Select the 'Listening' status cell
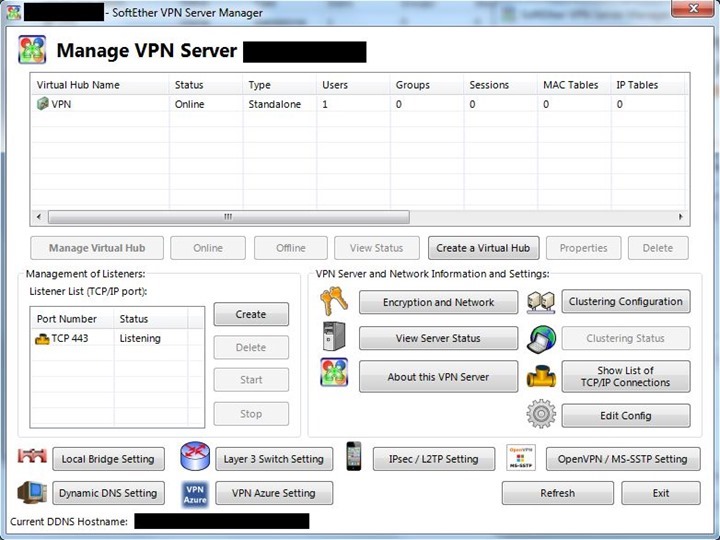Screen dimensions: 720x540 [140, 338]
